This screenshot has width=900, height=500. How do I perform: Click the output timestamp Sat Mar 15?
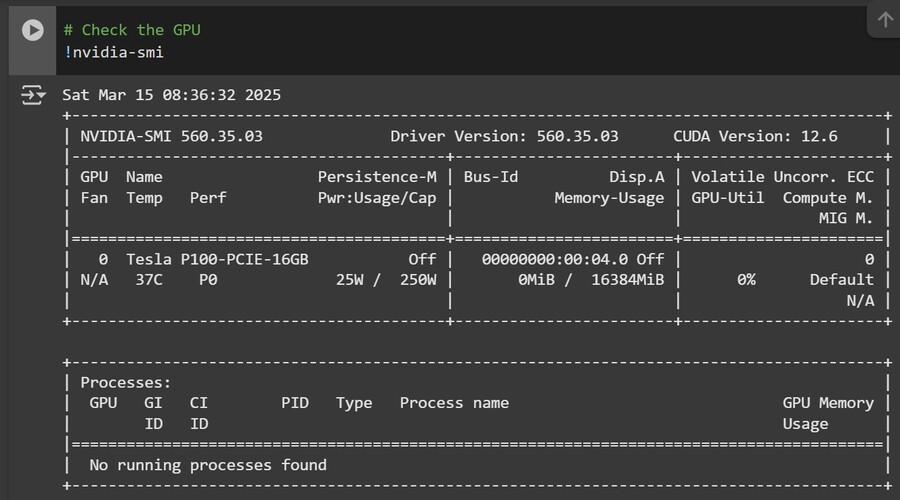[x=171, y=95]
